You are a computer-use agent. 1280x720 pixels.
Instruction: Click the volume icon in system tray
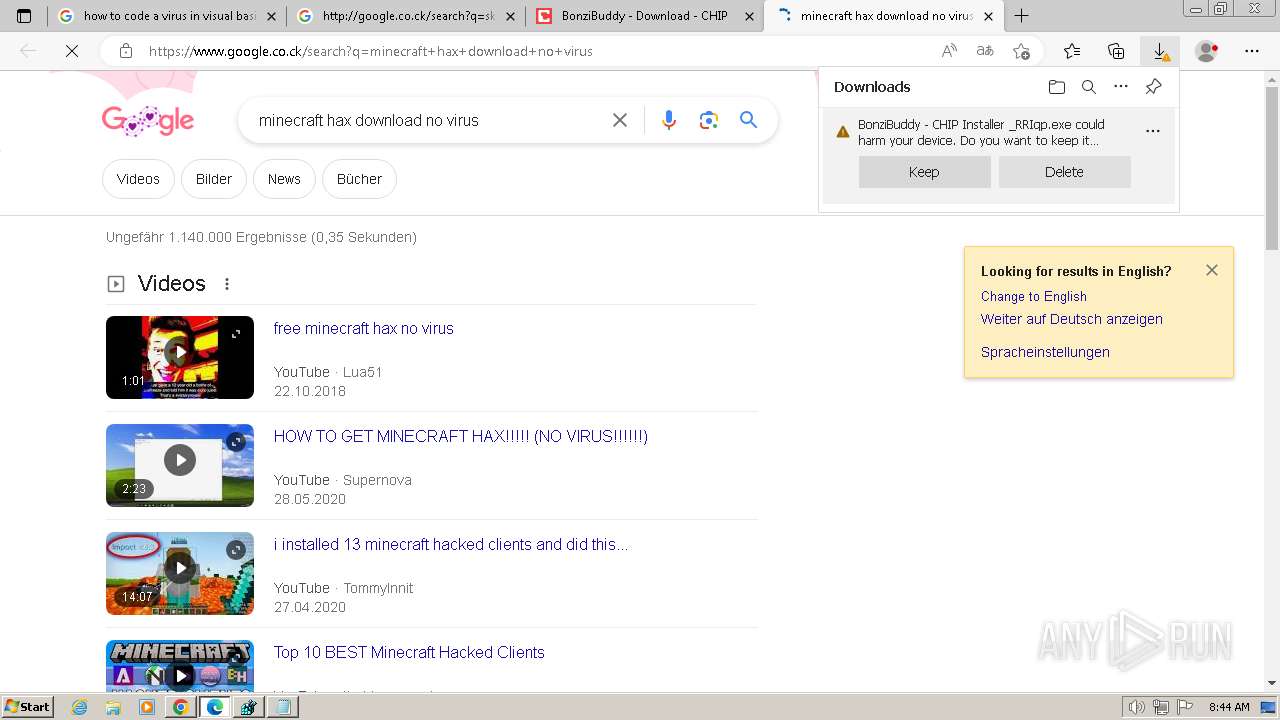click(x=1137, y=707)
